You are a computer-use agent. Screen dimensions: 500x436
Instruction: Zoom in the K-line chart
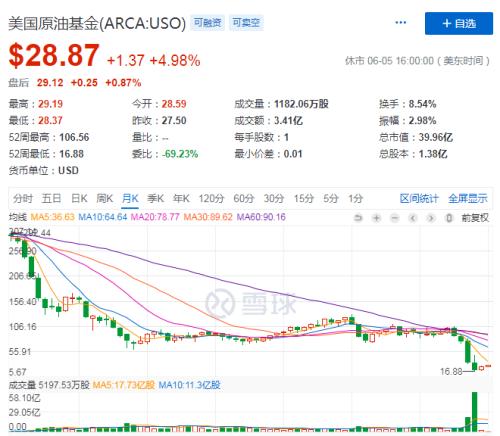(376, 218)
